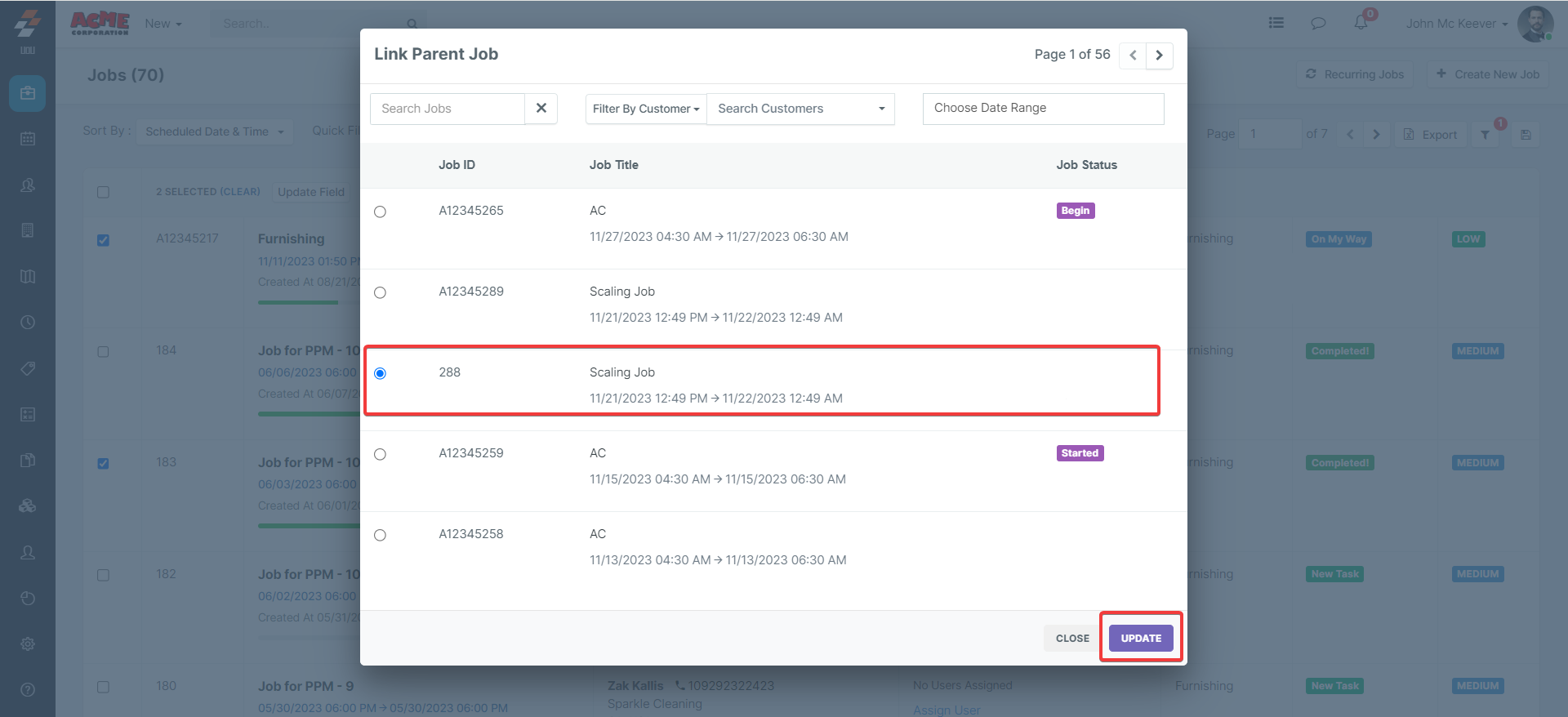This screenshot has width=1568, height=717.
Task: Clear the Search Jobs field with X
Action: [541, 109]
